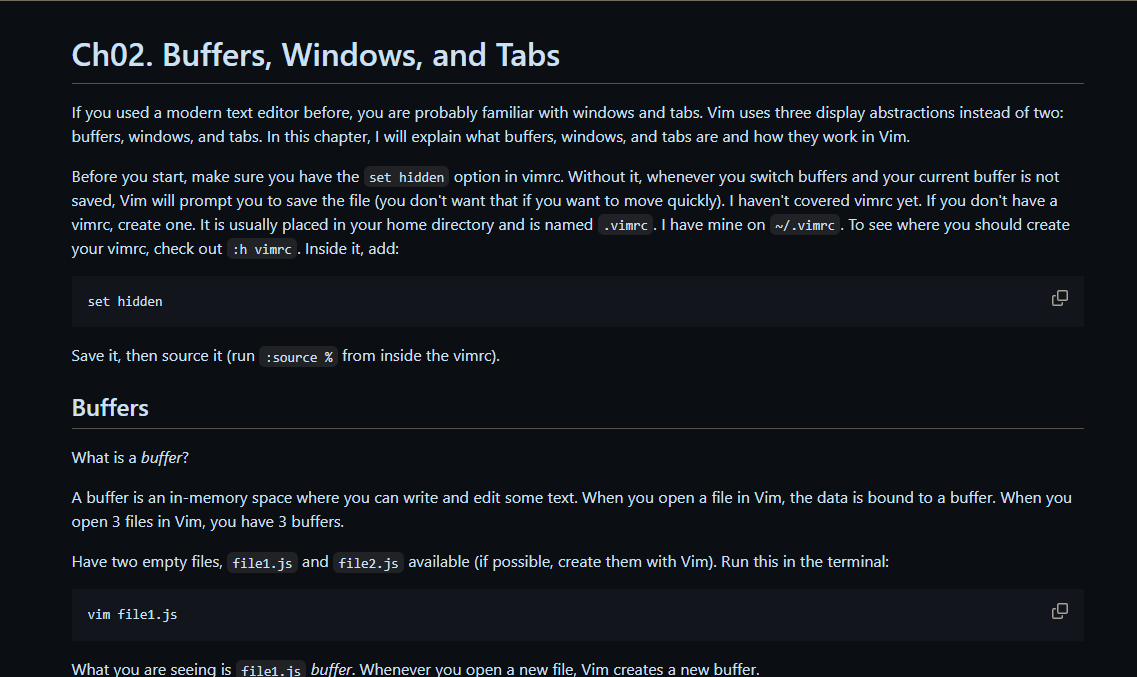Click the "Save it, then source it" text
1137x677 pixels.
pyautogui.click(x=163, y=356)
